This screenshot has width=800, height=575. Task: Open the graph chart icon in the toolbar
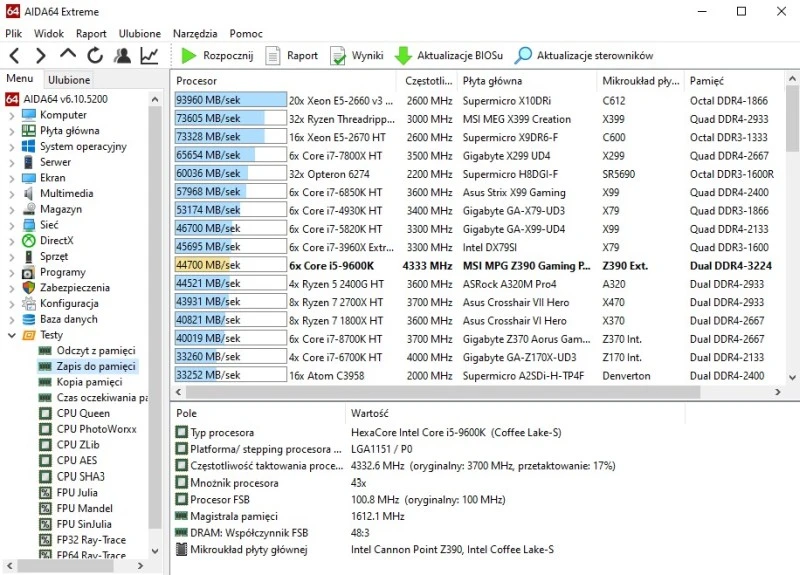(149, 55)
